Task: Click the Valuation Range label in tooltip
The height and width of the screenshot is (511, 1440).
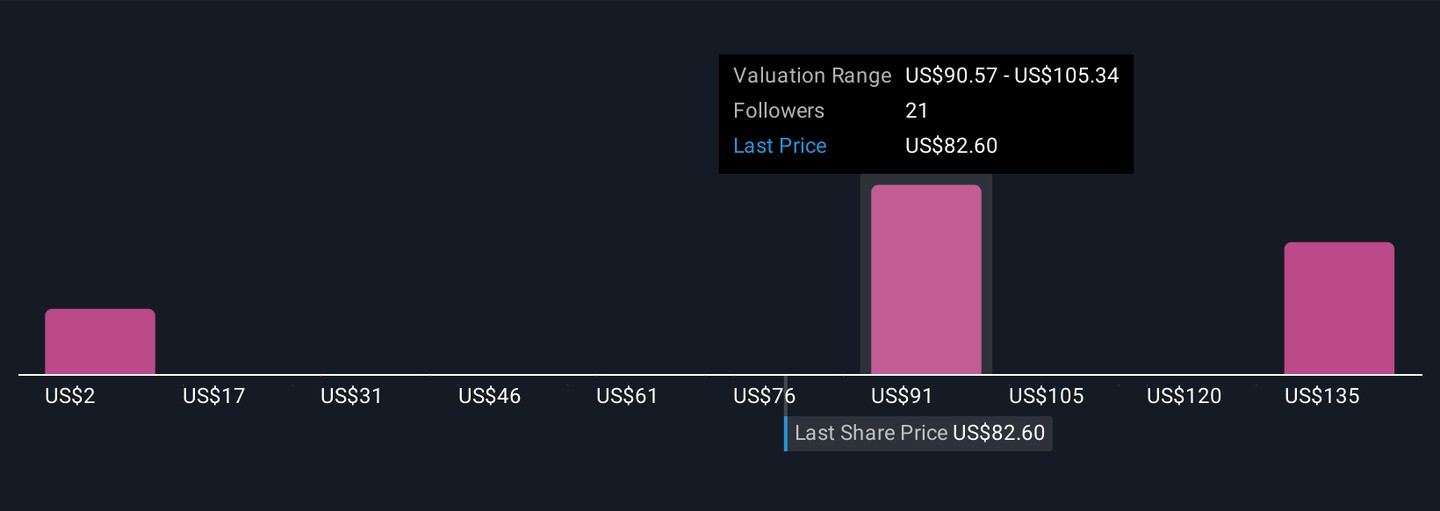Action: (812, 76)
